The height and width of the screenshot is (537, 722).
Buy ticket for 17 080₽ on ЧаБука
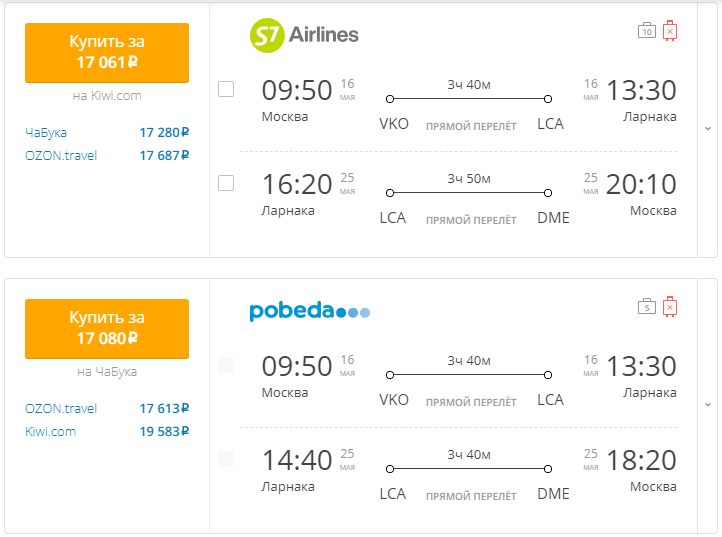107,329
